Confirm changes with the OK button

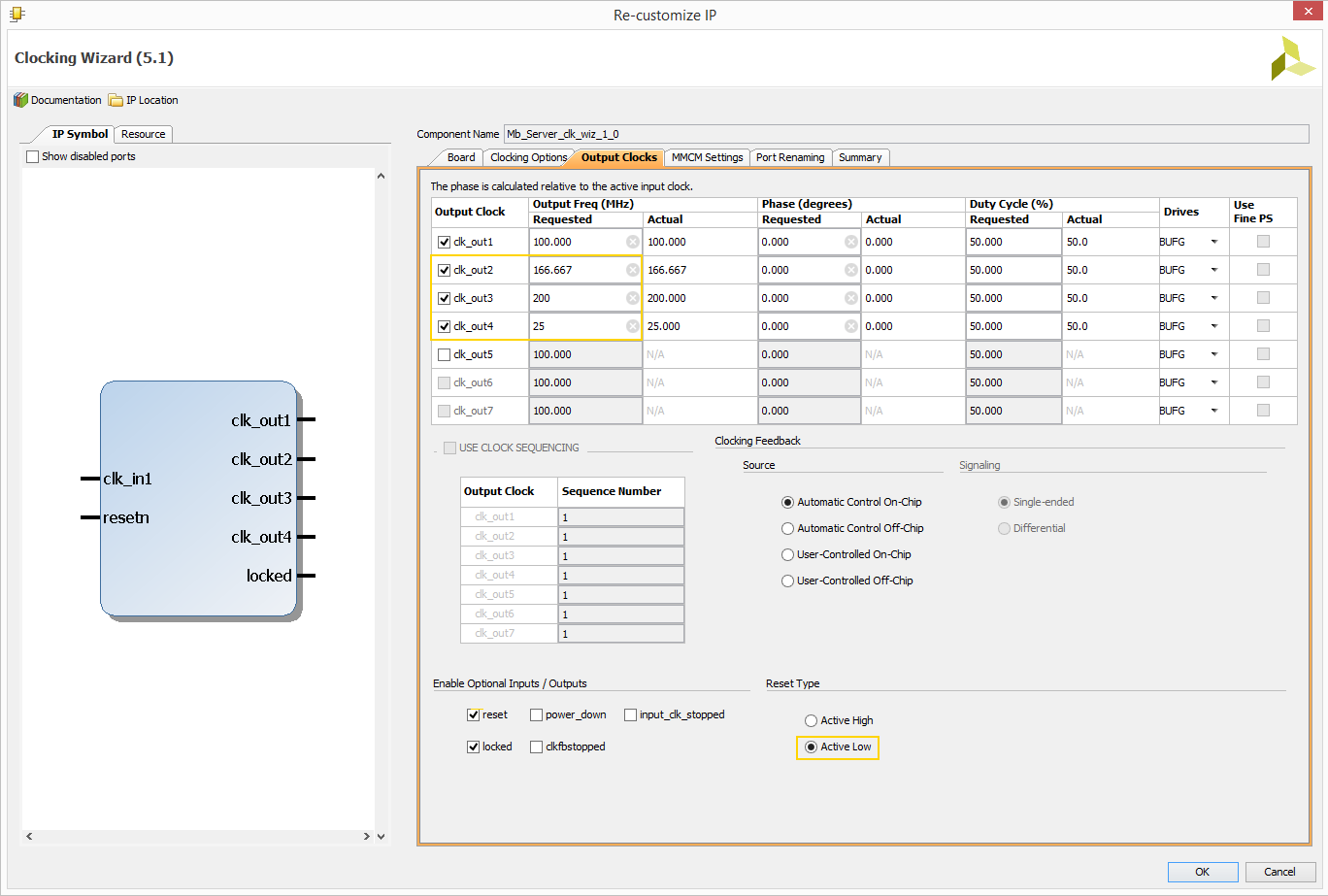click(1203, 872)
